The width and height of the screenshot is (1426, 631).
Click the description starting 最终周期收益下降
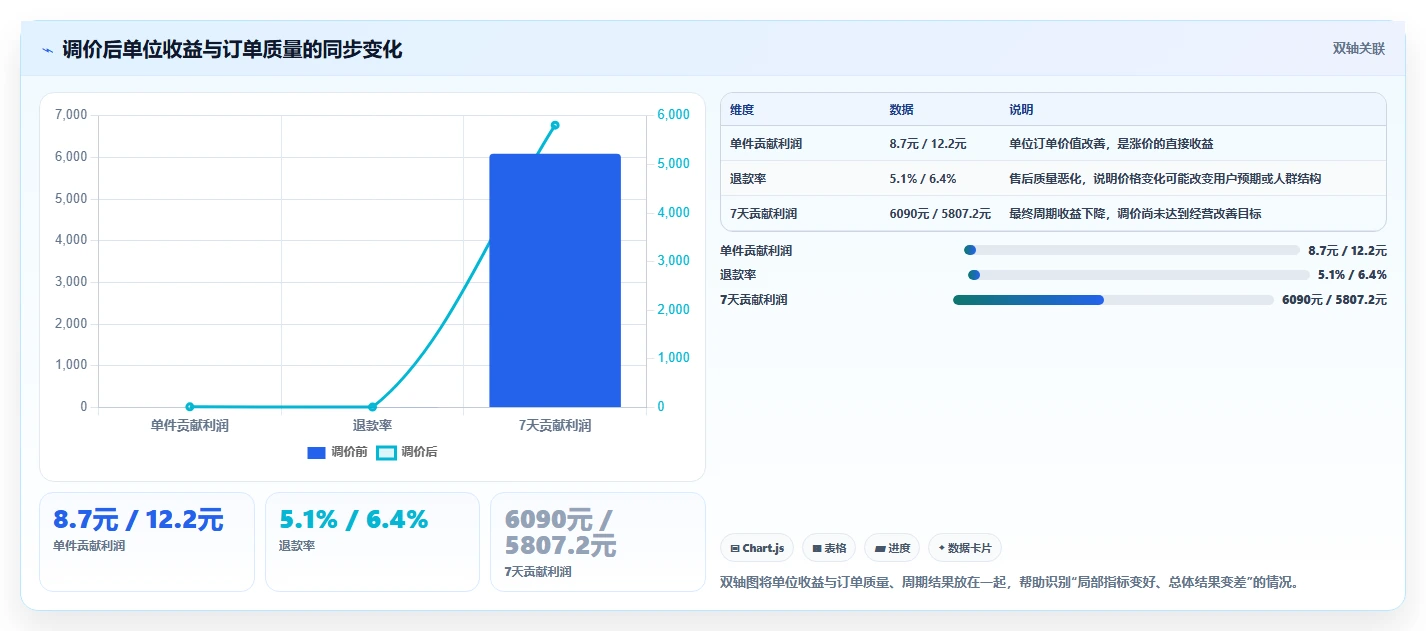1135,214
